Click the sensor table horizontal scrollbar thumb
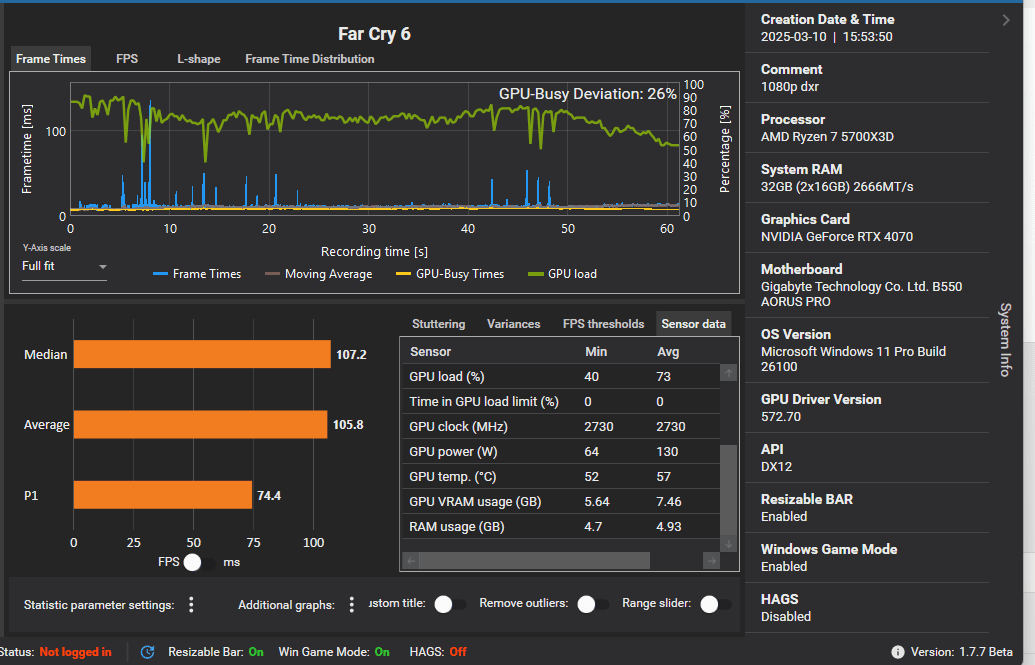The image size is (1035, 665). pos(535,561)
